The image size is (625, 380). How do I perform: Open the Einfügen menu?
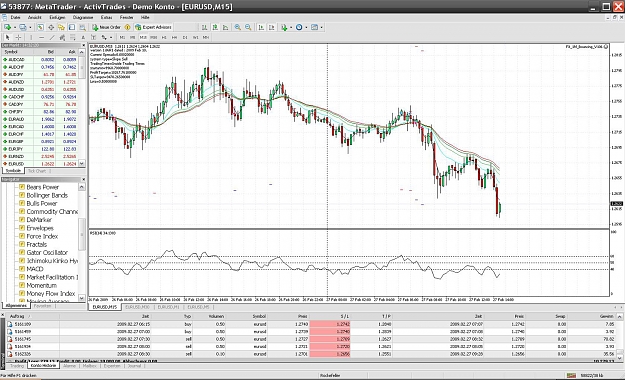pyautogui.click(x=57, y=18)
